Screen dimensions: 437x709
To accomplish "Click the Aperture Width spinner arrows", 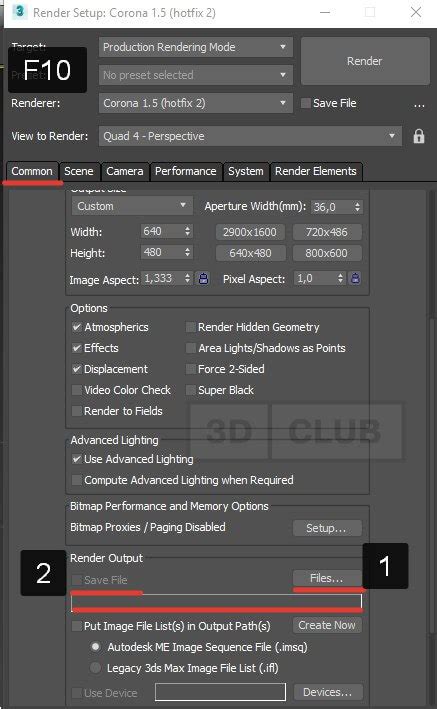I will click(357, 207).
